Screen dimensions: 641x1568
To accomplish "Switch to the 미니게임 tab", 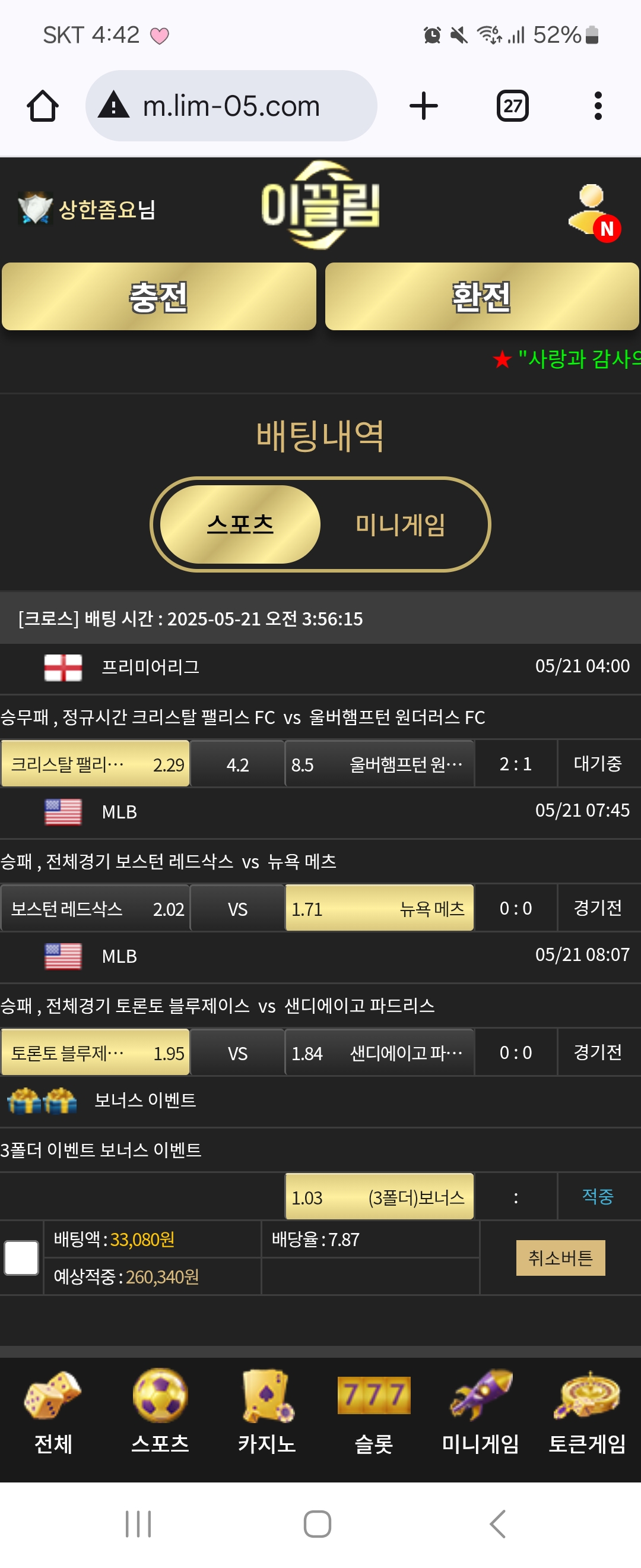I will (400, 524).
